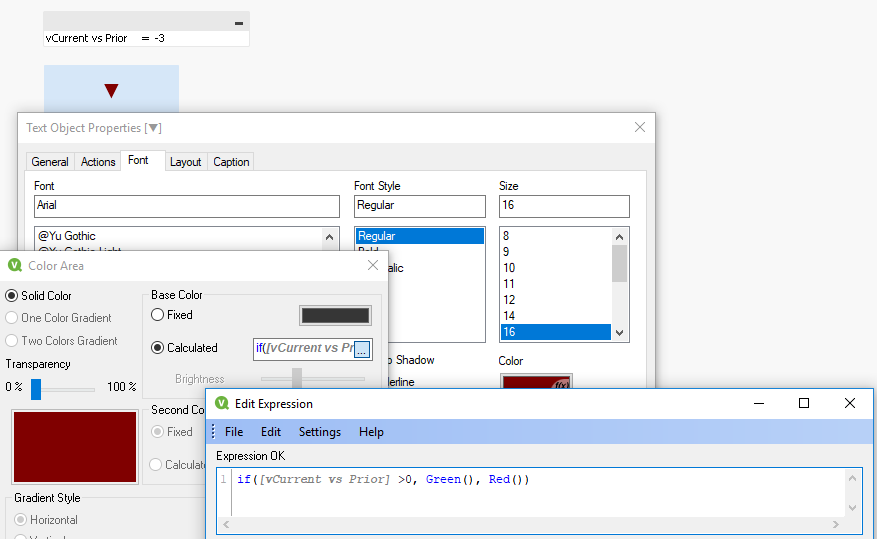
Task: Choose the Fixed base color option
Action: coord(158,315)
